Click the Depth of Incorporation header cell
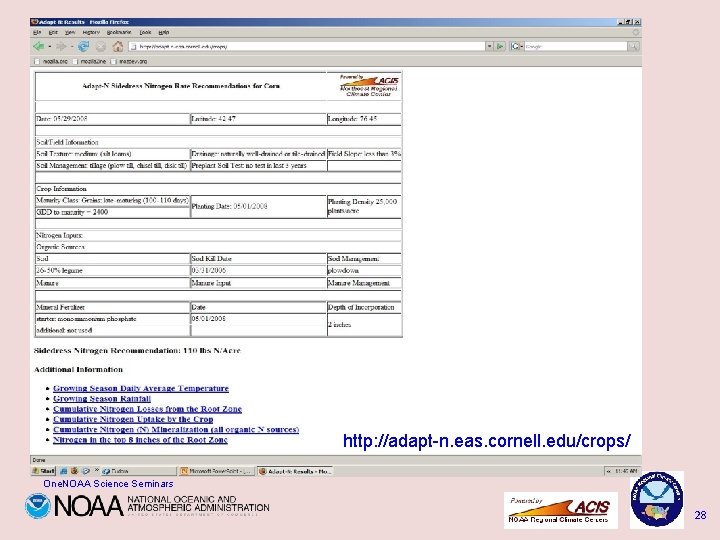The width and height of the screenshot is (720, 540). point(364,307)
